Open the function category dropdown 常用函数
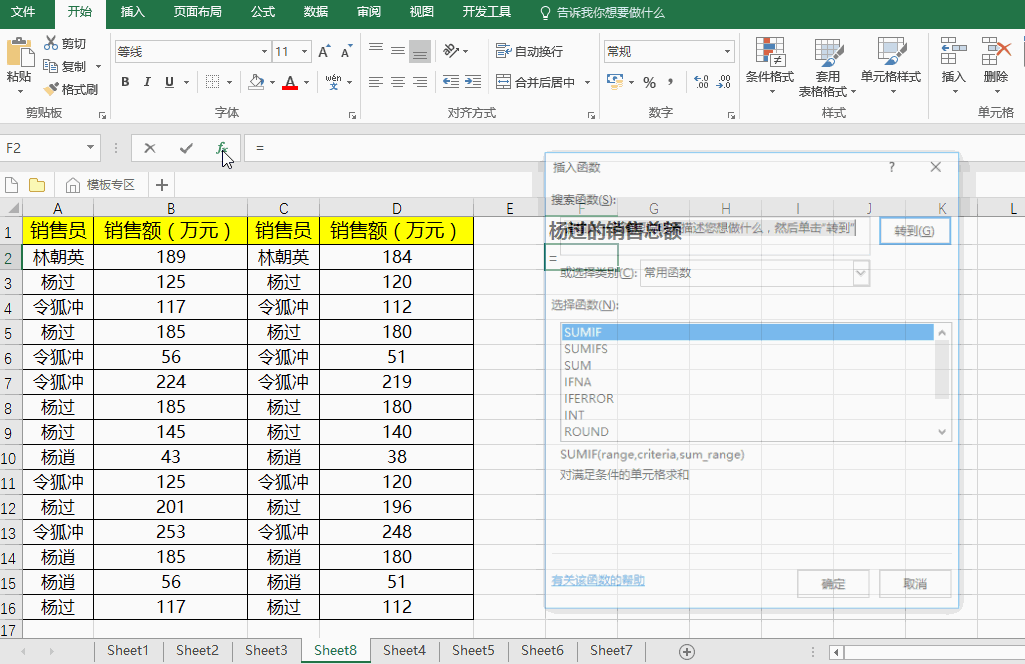The width and height of the screenshot is (1025, 664). pyautogui.click(x=859, y=272)
